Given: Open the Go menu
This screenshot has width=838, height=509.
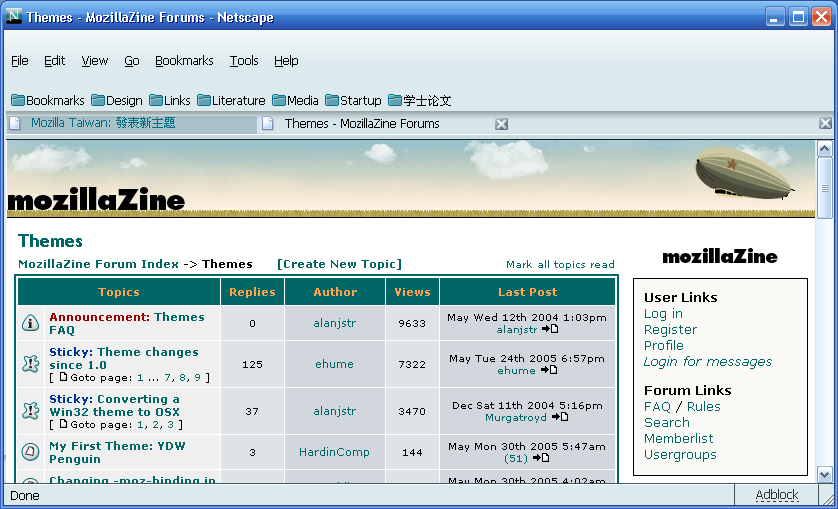Looking at the screenshot, I should pyautogui.click(x=132, y=61).
